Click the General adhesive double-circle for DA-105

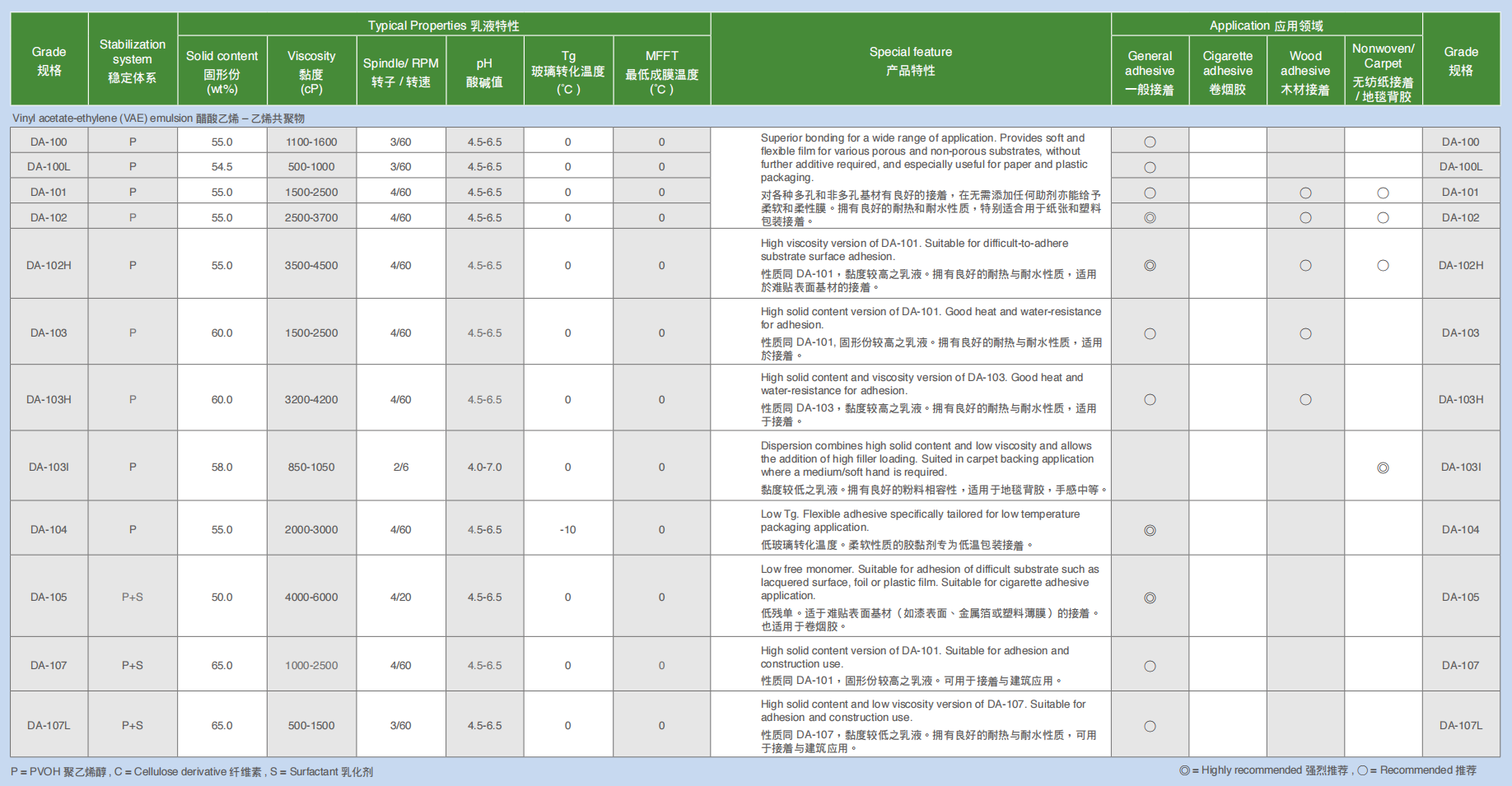[1150, 598]
